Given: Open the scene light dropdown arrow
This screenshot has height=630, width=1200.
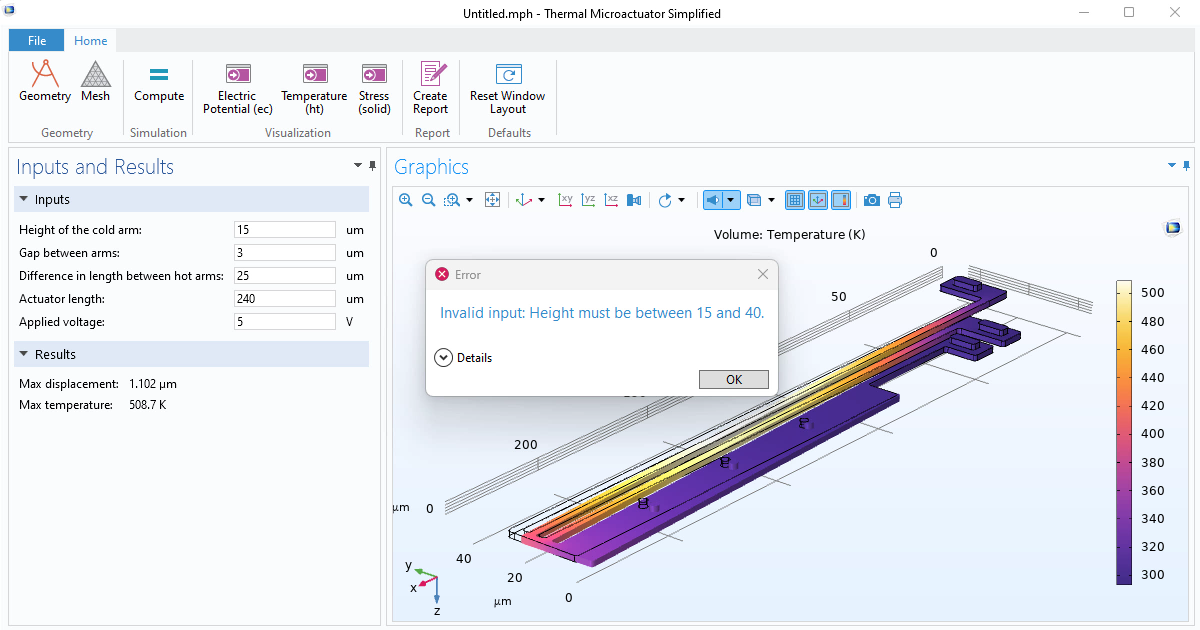Looking at the screenshot, I should pyautogui.click(x=731, y=200).
